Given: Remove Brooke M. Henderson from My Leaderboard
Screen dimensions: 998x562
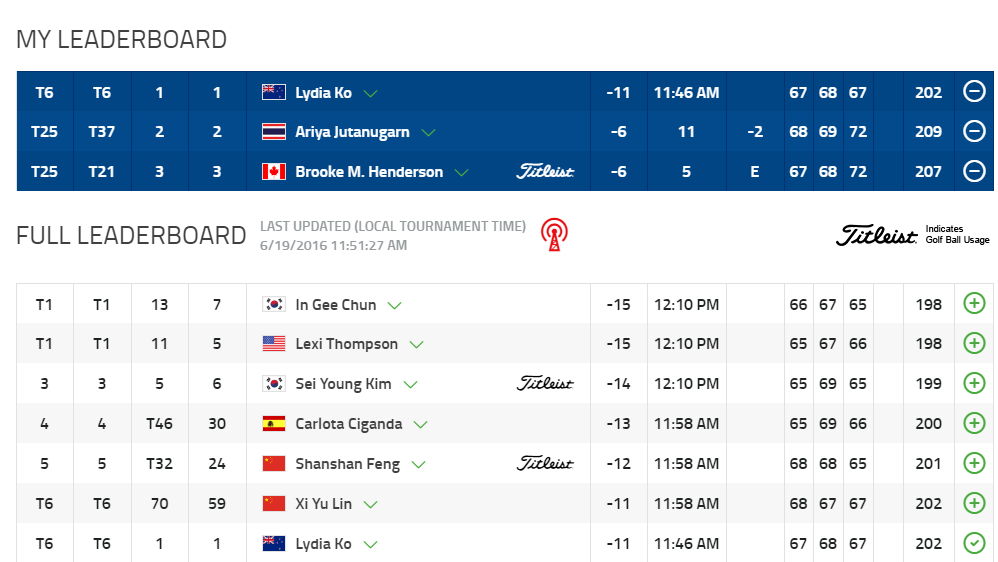Looking at the screenshot, I should 974,172.
